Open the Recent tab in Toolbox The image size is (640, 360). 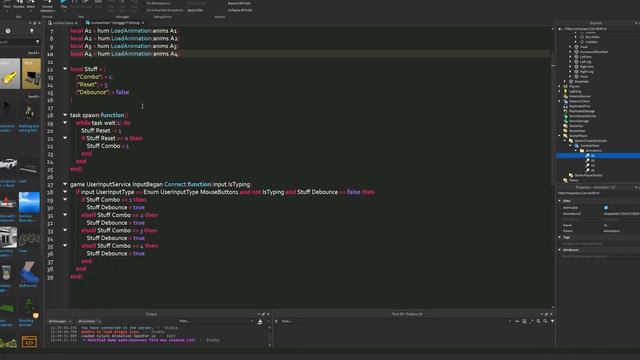[8, 31]
